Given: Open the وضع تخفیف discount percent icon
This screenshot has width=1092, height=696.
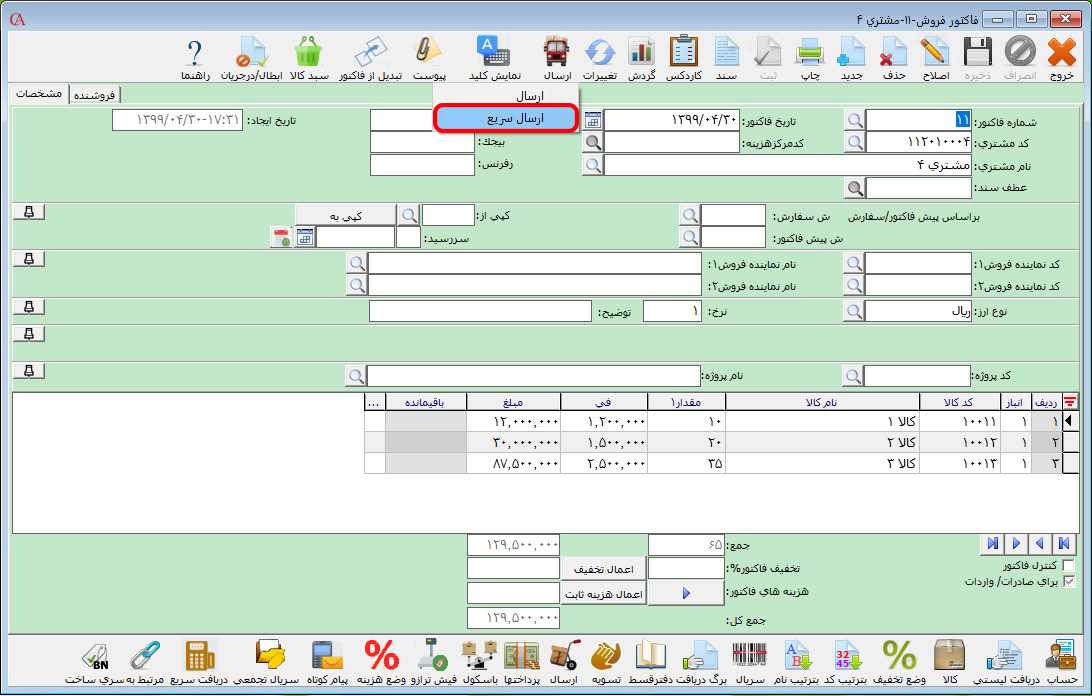Looking at the screenshot, I should point(899,661).
